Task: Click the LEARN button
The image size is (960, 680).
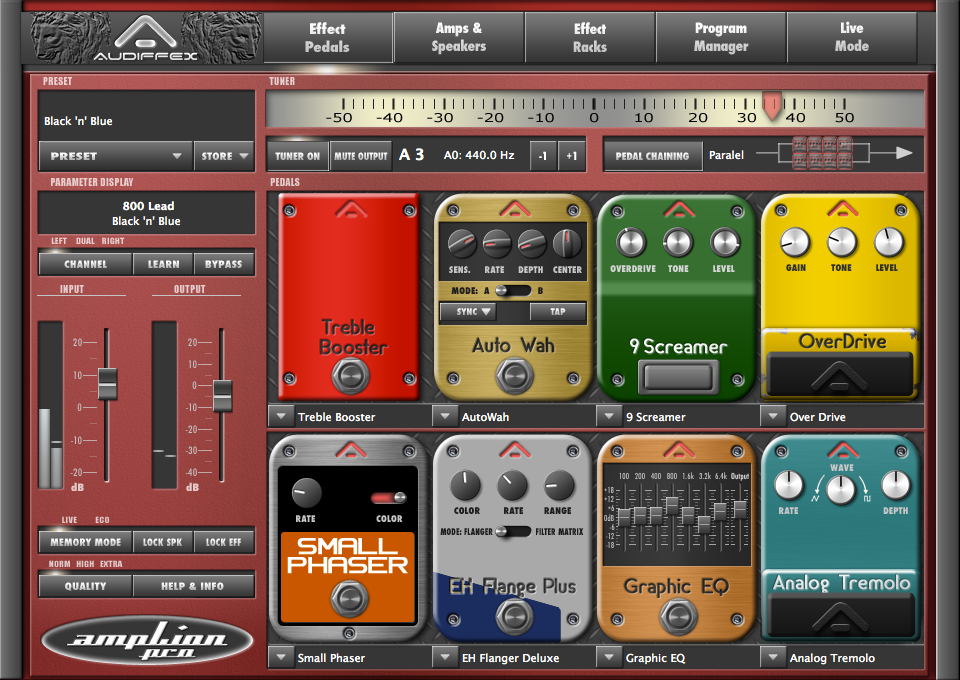Action: click(x=163, y=264)
